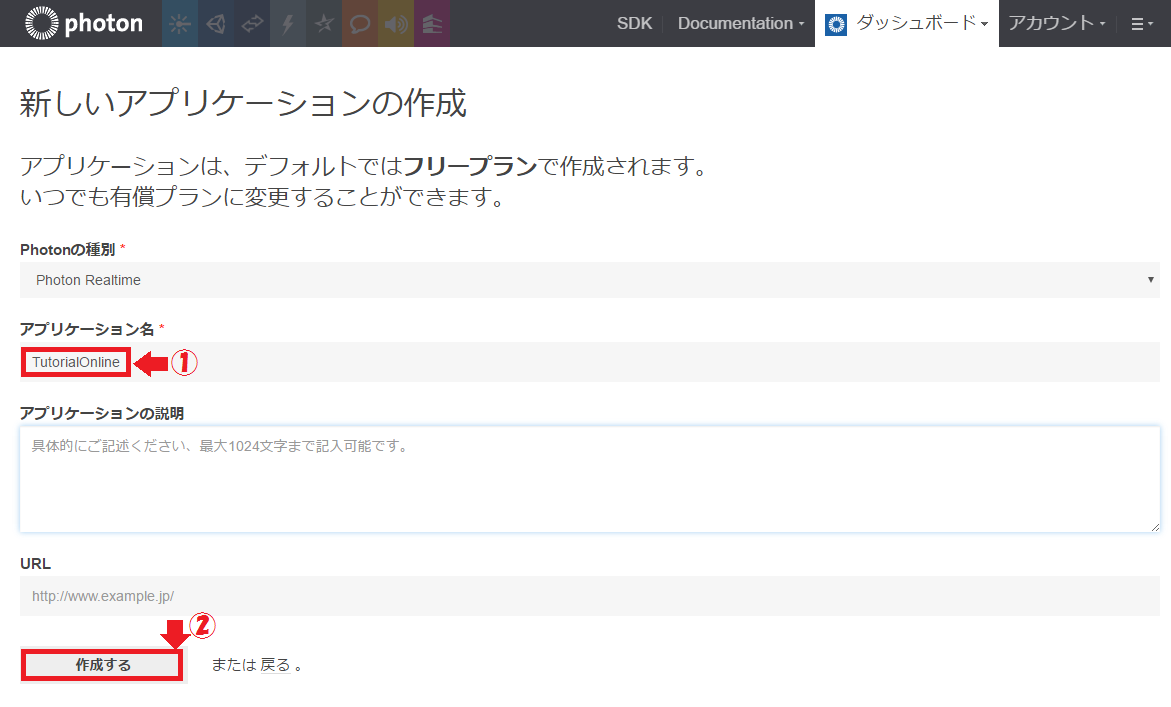Open the Unity-style cube product icon
Screen dimensions: 1171x707
[216, 24]
